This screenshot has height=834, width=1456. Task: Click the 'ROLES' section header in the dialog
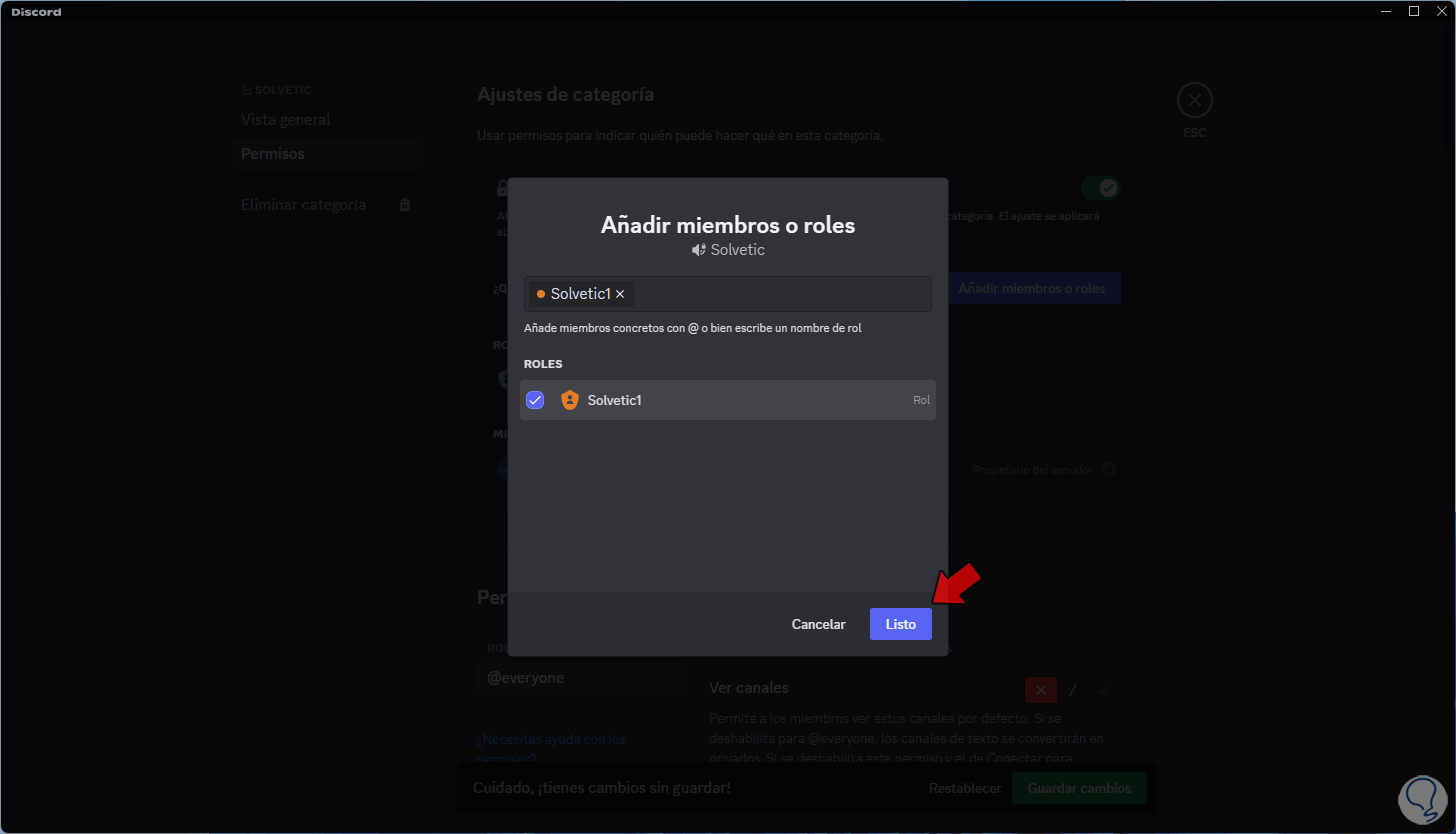coord(543,364)
